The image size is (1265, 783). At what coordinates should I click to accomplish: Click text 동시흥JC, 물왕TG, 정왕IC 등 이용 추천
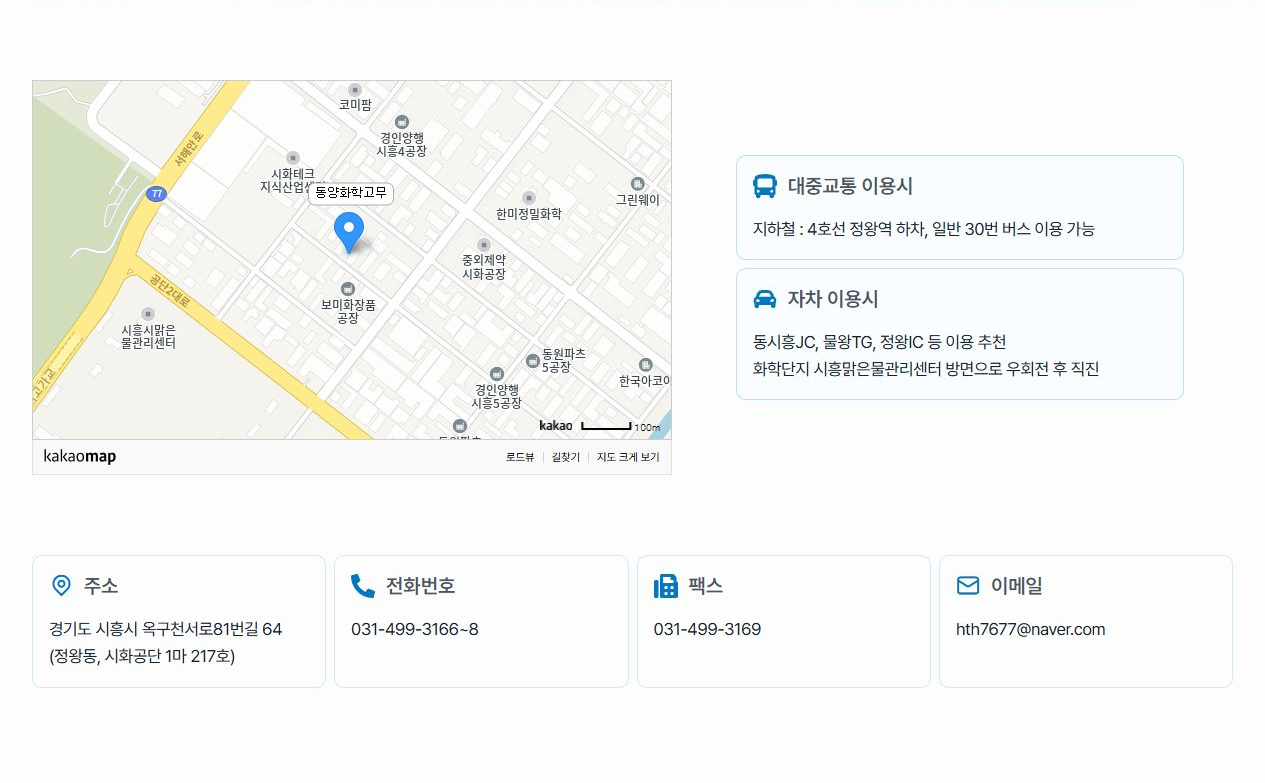pyautogui.click(x=880, y=342)
